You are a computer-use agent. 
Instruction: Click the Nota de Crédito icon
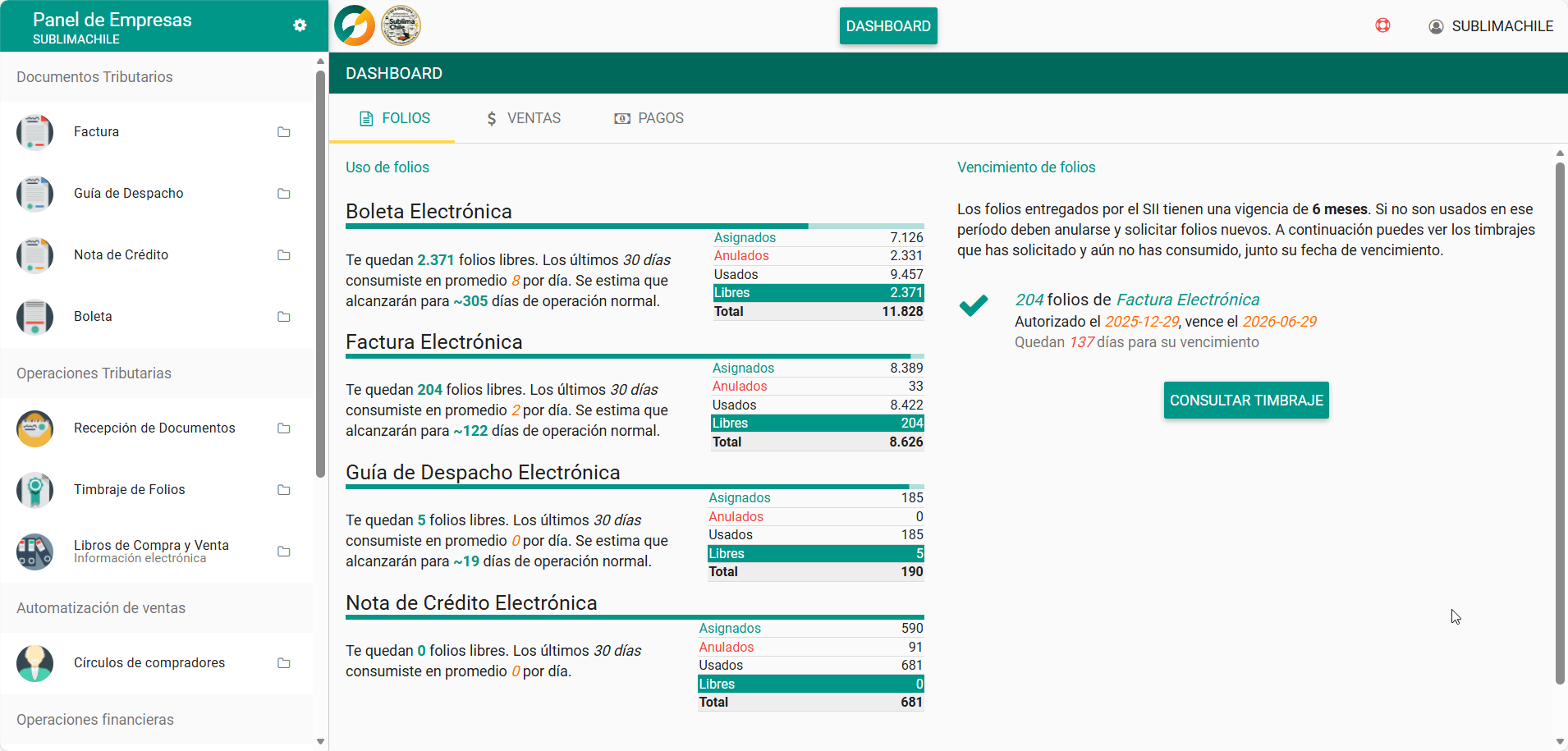(x=34, y=255)
